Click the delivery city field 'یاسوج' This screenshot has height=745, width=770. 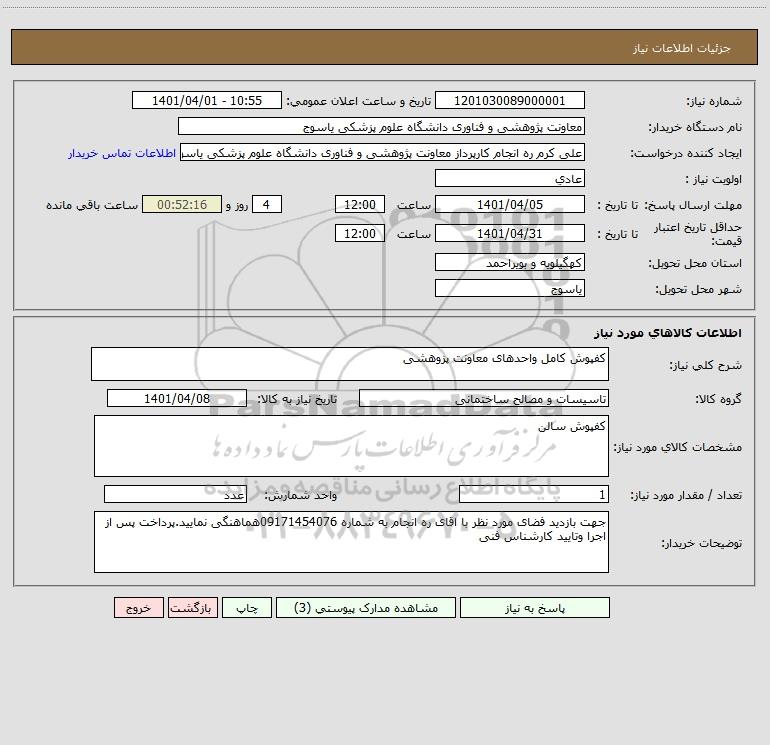coord(510,288)
